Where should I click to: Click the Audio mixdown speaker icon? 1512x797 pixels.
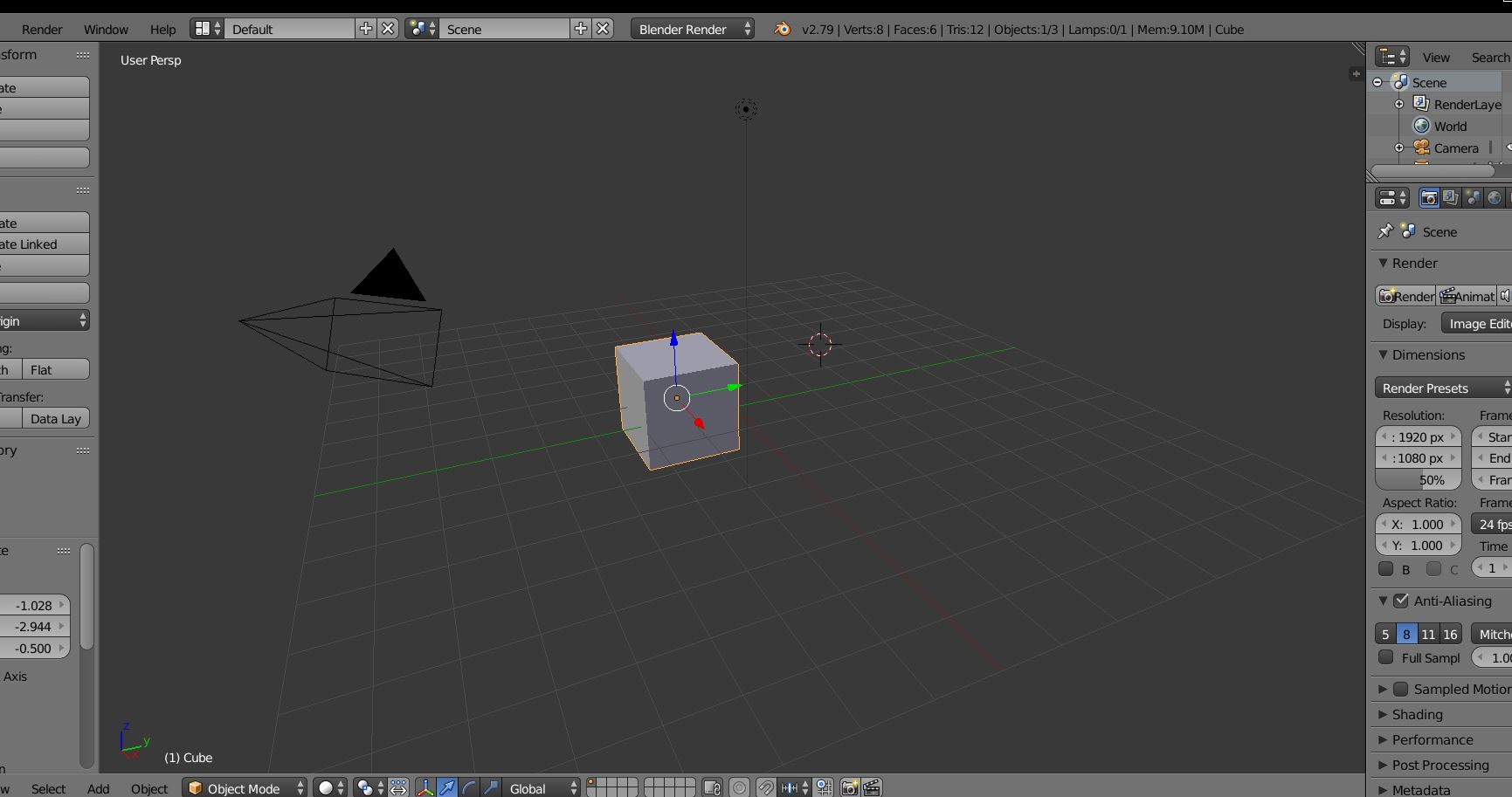click(x=1504, y=296)
